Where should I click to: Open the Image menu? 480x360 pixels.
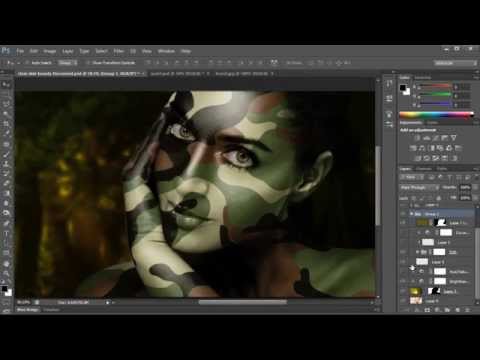click(x=50, y=51)
